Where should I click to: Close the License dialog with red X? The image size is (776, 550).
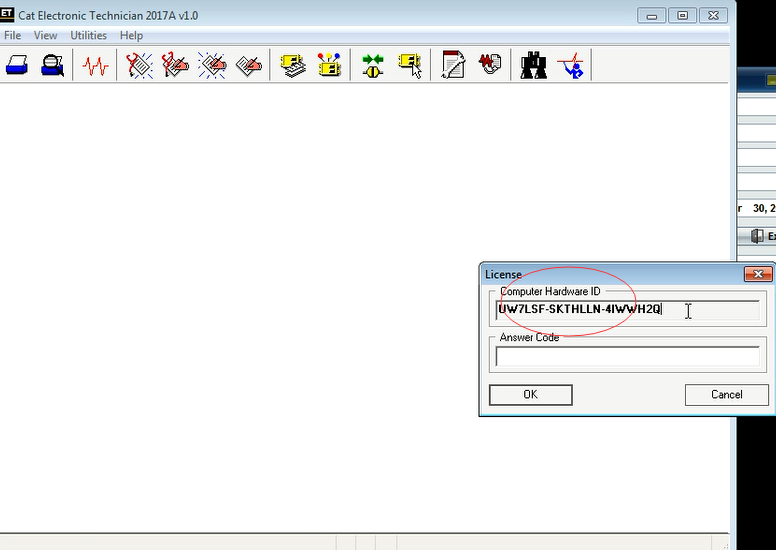pyautogui.click(x=758, y=274)
